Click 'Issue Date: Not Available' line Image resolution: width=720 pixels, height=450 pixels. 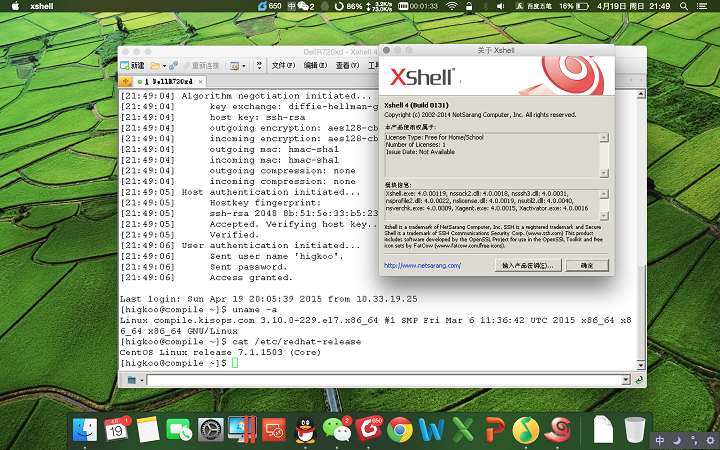[420, 152]
